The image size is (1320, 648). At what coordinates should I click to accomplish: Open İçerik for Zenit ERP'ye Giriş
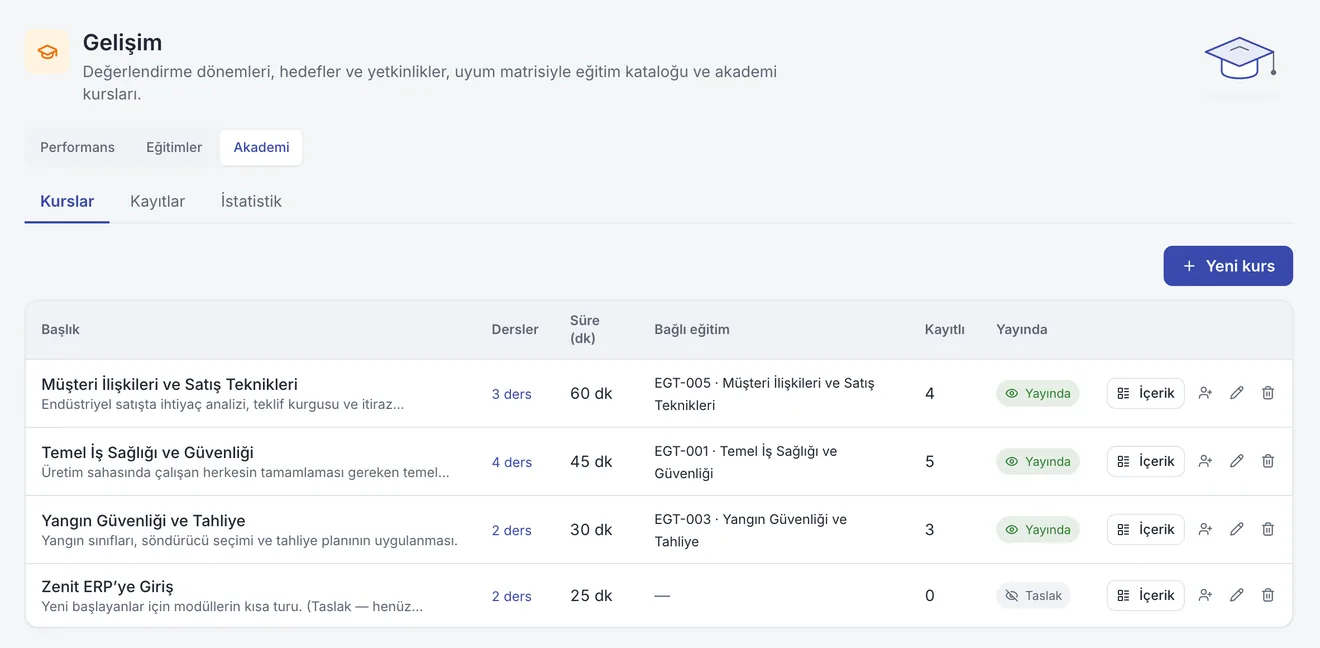[1145, 595]
